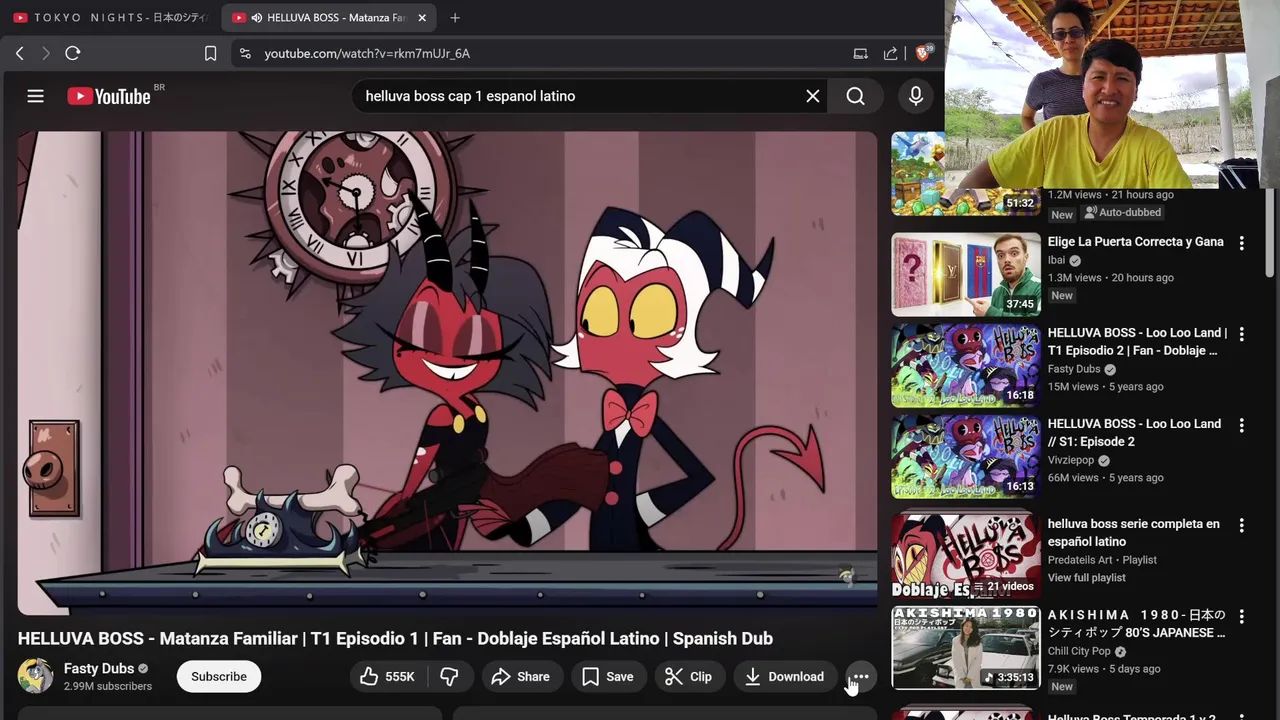
Task: Open options for helluva boss serie completa playlist
Action: (1242, 525)
